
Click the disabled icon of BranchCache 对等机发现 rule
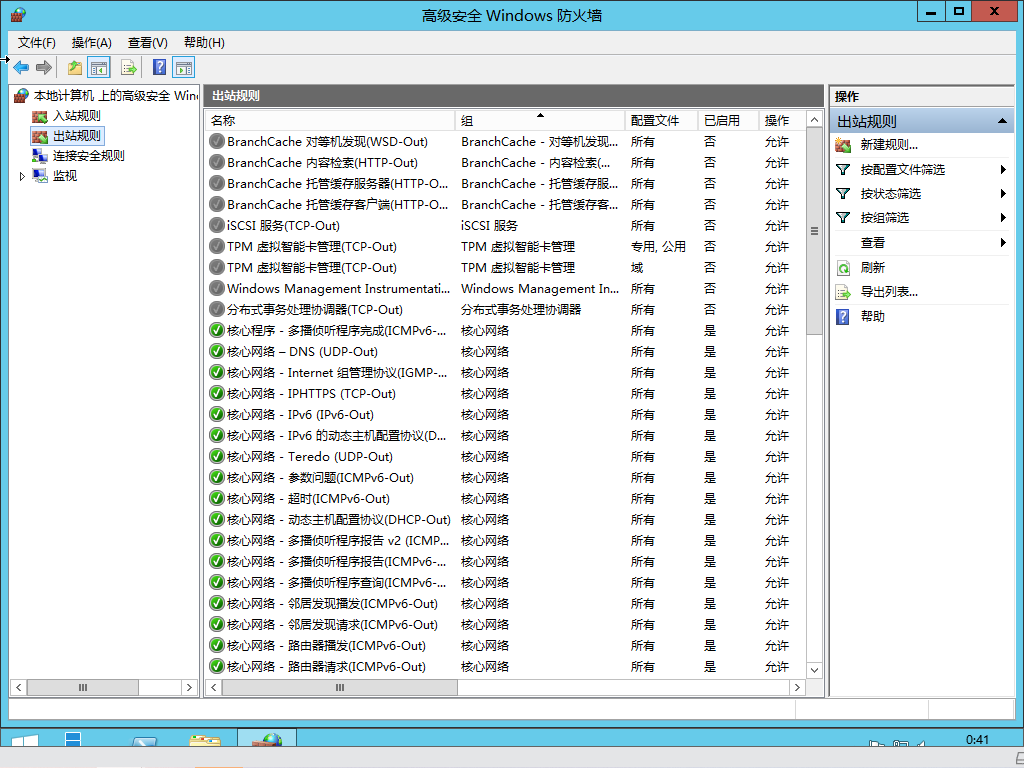click(217, 142)
